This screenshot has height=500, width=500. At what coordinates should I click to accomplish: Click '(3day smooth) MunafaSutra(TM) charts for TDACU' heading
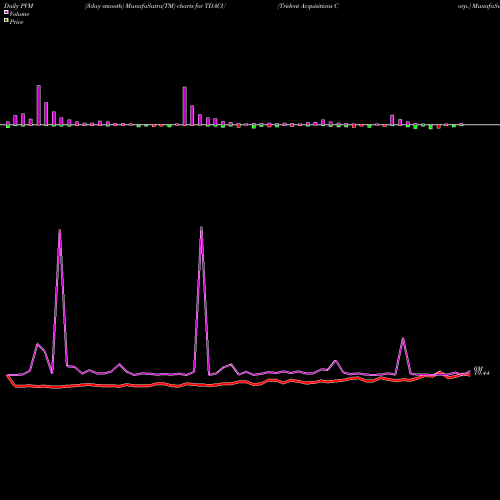[x=155, y=6]
